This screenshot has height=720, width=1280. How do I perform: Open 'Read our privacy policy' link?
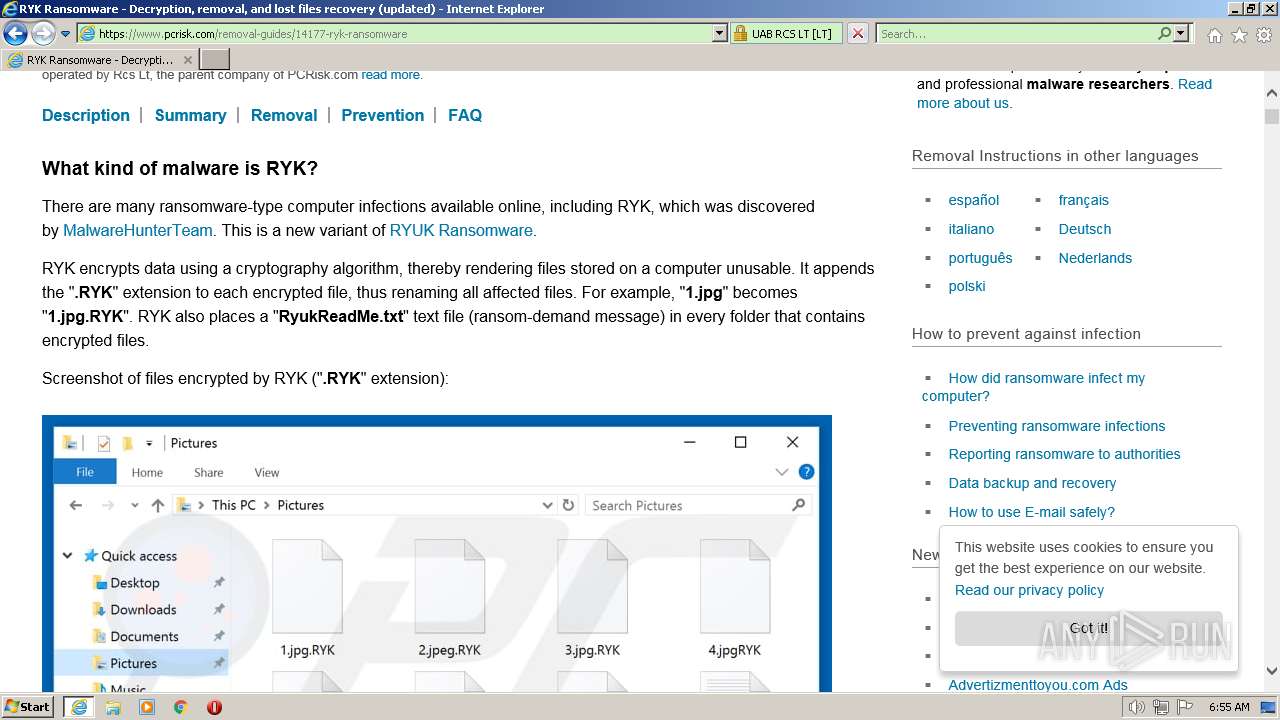(x=1029, y=590)
